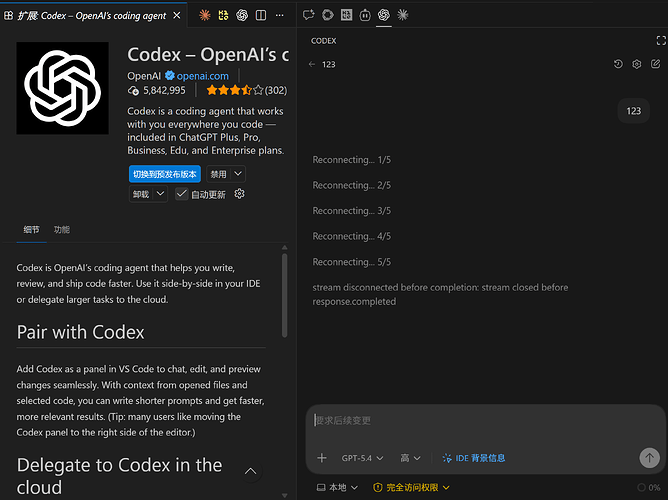The image size is (668, 500).
Task: Click the 卸载 button
Action: (141, 194)
